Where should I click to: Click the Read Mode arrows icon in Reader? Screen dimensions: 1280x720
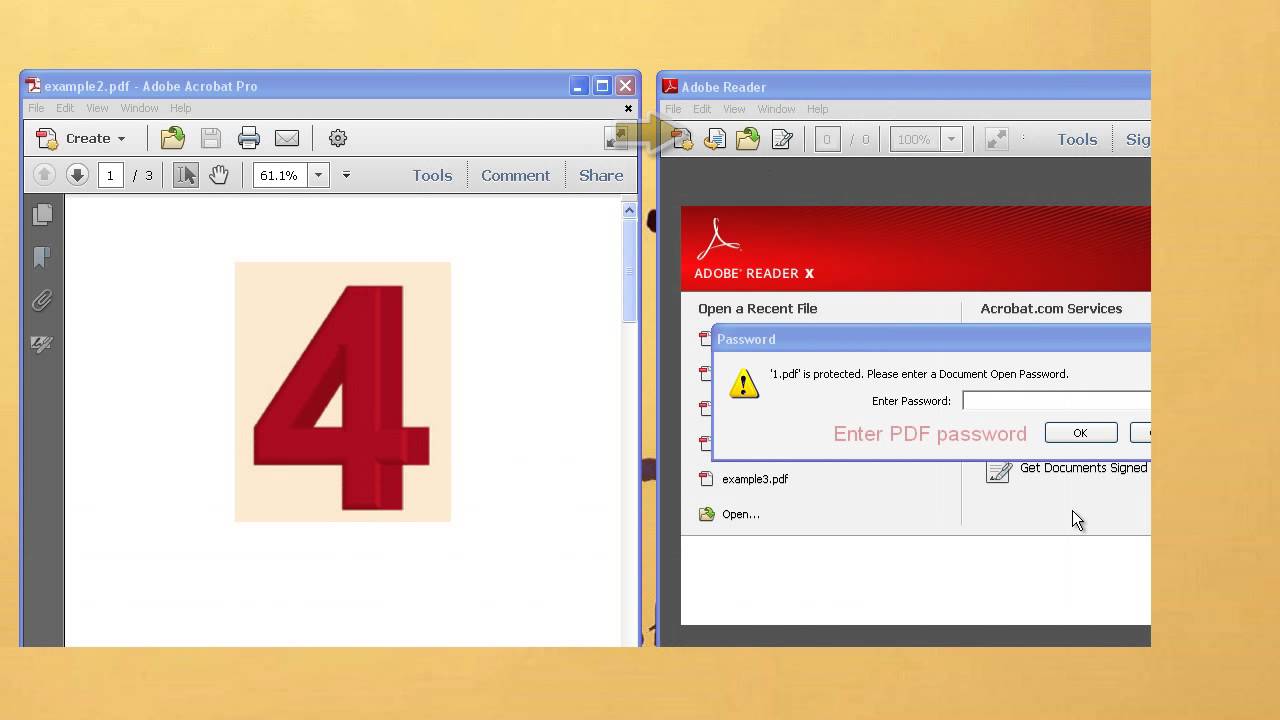[996, 140]
